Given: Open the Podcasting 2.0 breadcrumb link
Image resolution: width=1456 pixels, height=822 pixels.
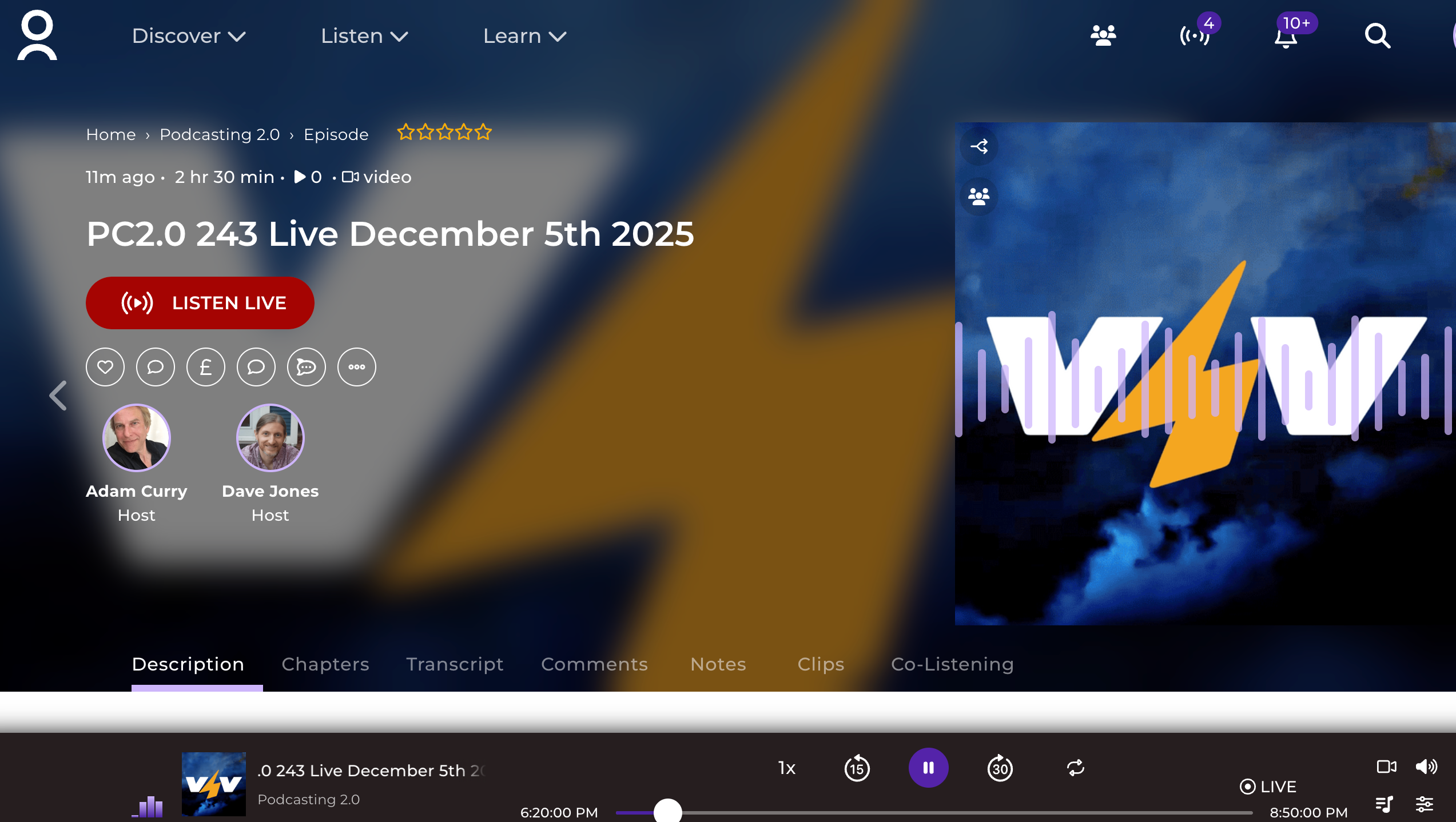Looking at the screenshot, I should [220, 134].
